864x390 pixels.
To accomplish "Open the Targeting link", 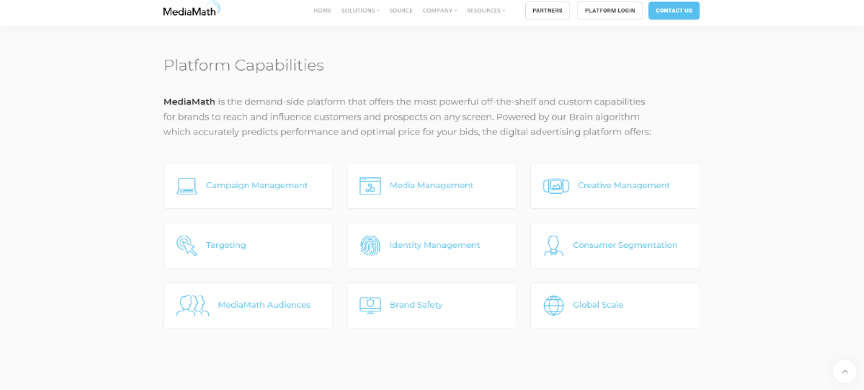I will point(226,245).
